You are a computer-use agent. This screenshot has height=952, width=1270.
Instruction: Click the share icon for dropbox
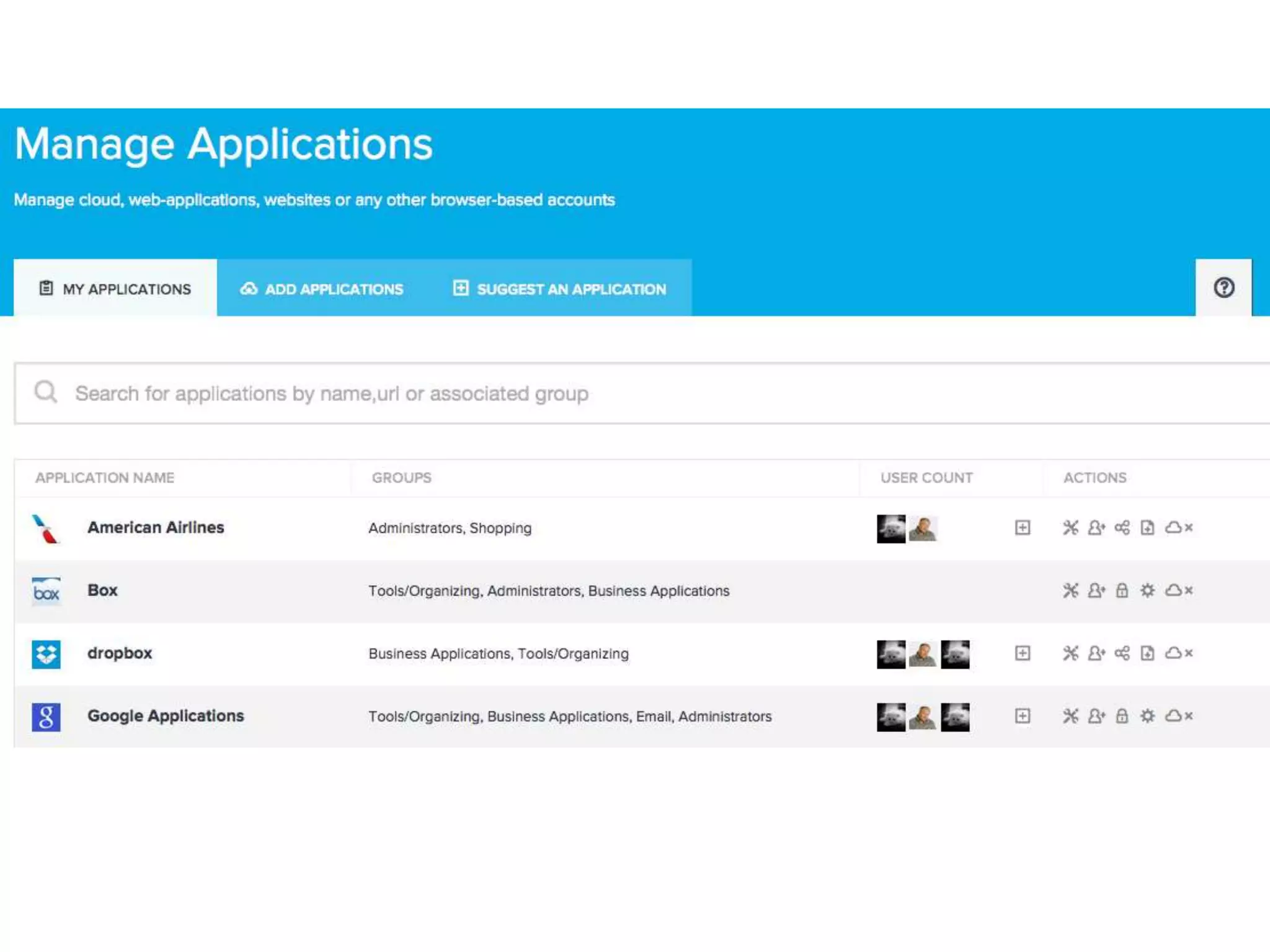tap(1122, 653)
